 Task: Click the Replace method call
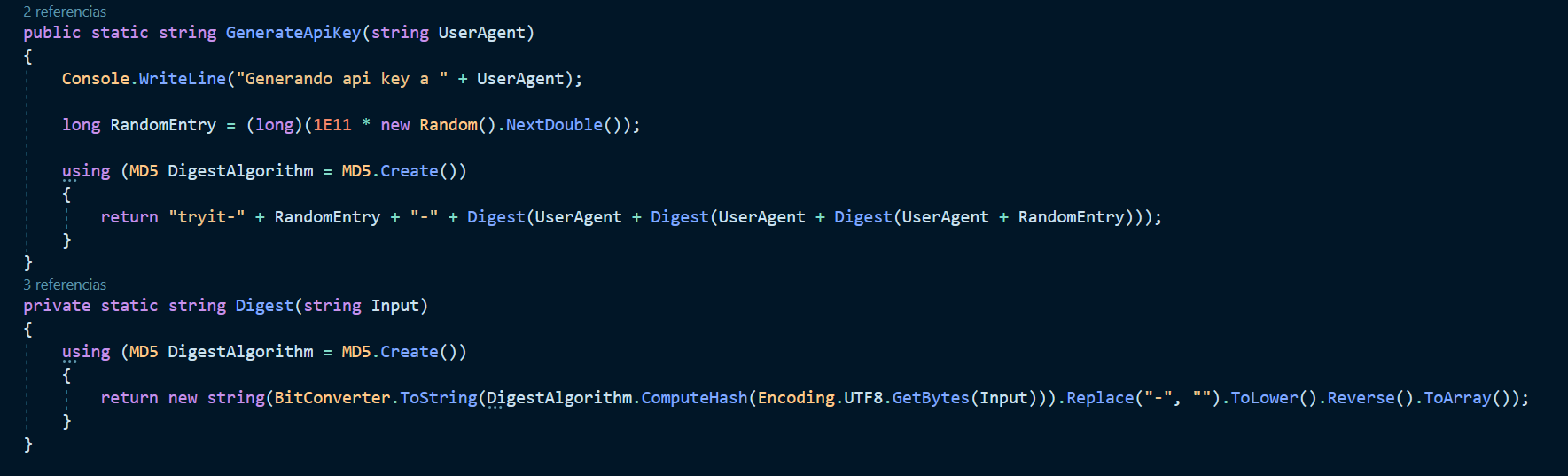pos(1100,398)
